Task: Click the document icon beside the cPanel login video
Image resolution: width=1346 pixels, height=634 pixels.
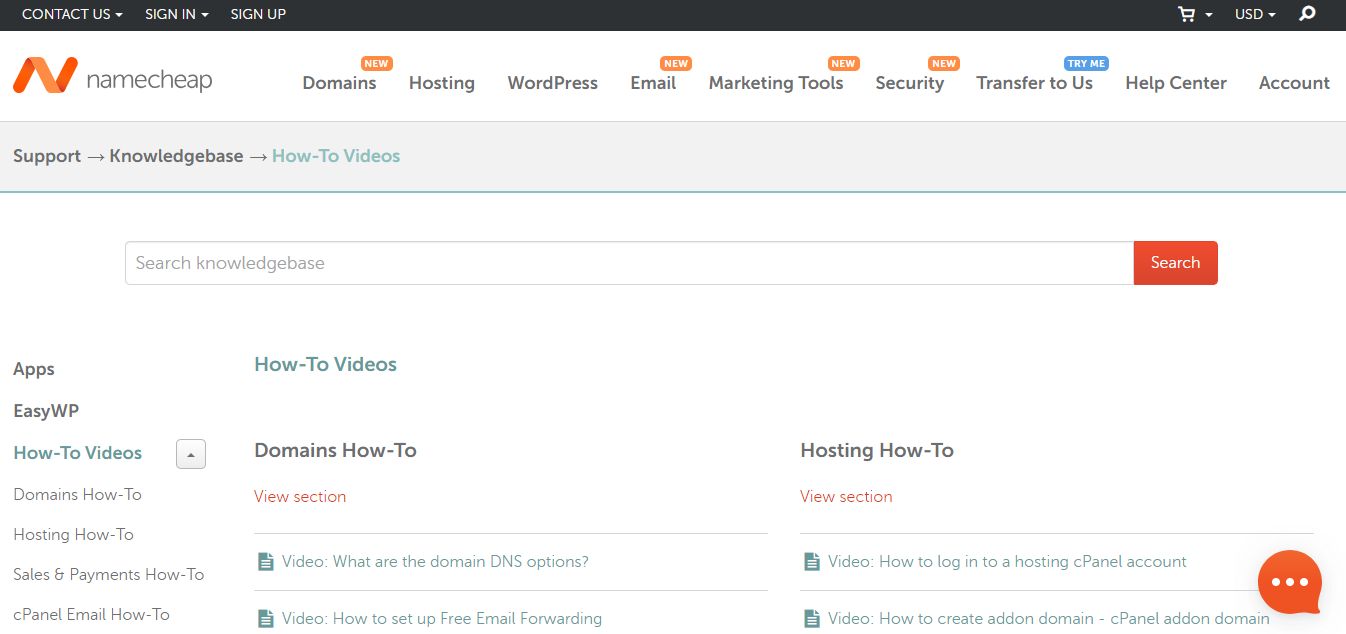Action: (x=811, y=561)
